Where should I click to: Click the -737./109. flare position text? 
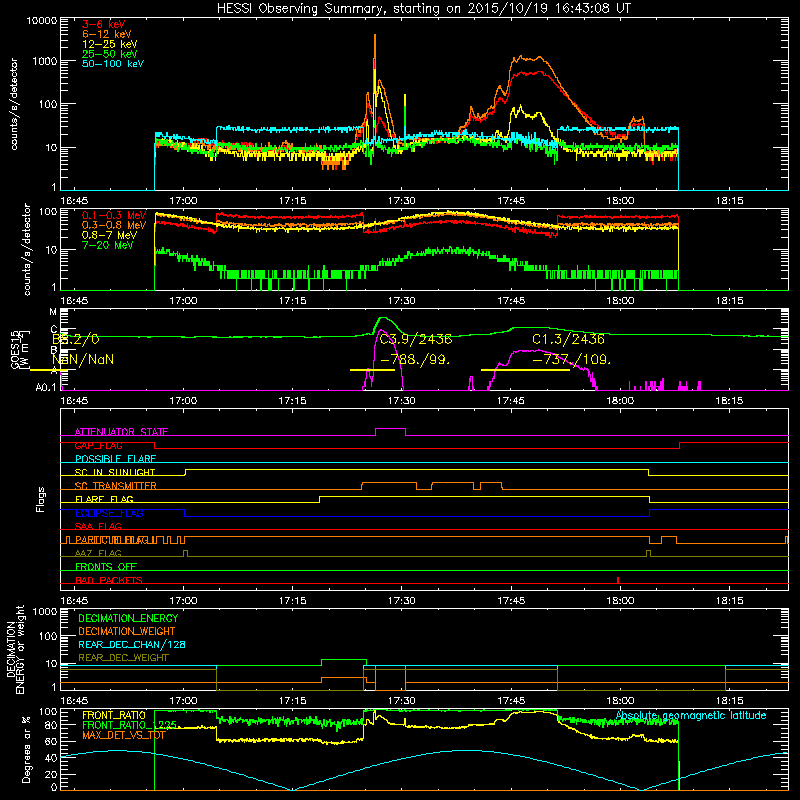[571, 359]
